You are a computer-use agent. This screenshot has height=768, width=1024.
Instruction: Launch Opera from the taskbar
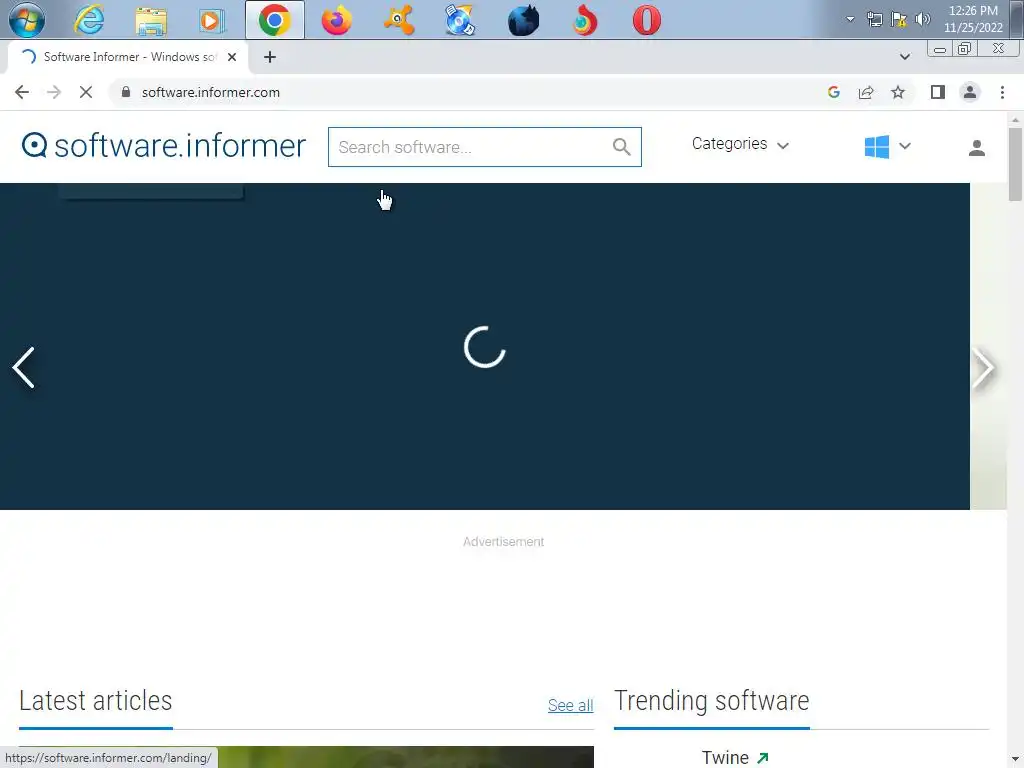(x=647, y=20)
